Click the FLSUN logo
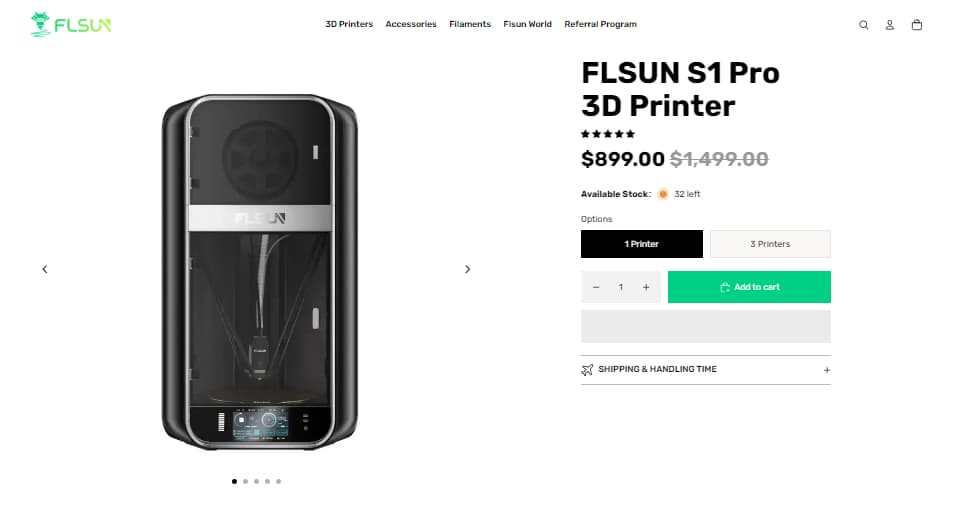This screenshot has width=971, height=506. [x=71, y=24]
